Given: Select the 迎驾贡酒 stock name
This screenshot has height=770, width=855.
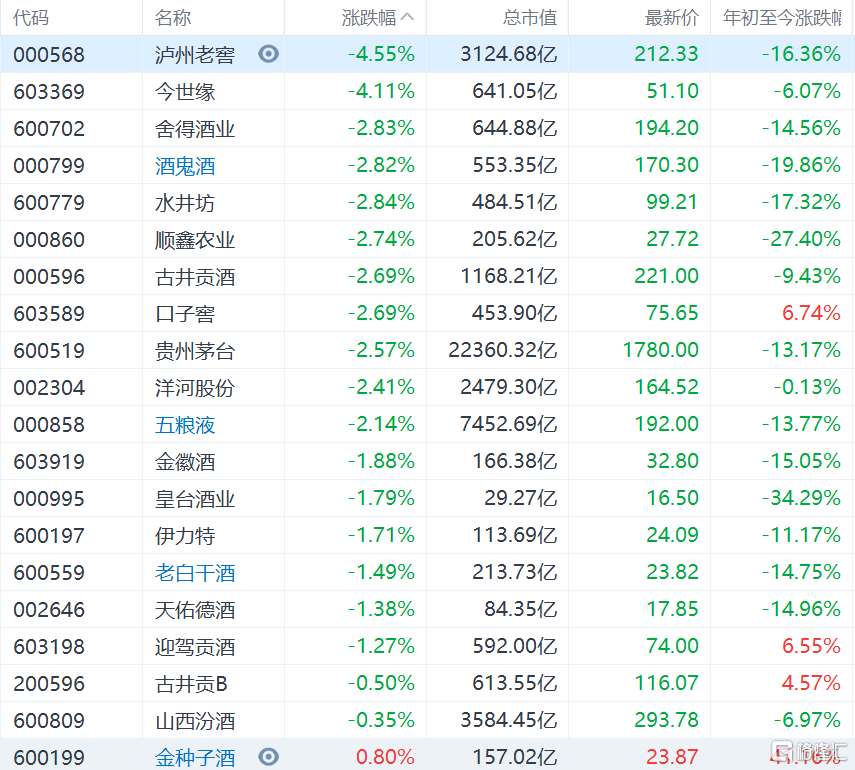Looking at the screenshot, I should pyautogui.click(x=195, y=647).
